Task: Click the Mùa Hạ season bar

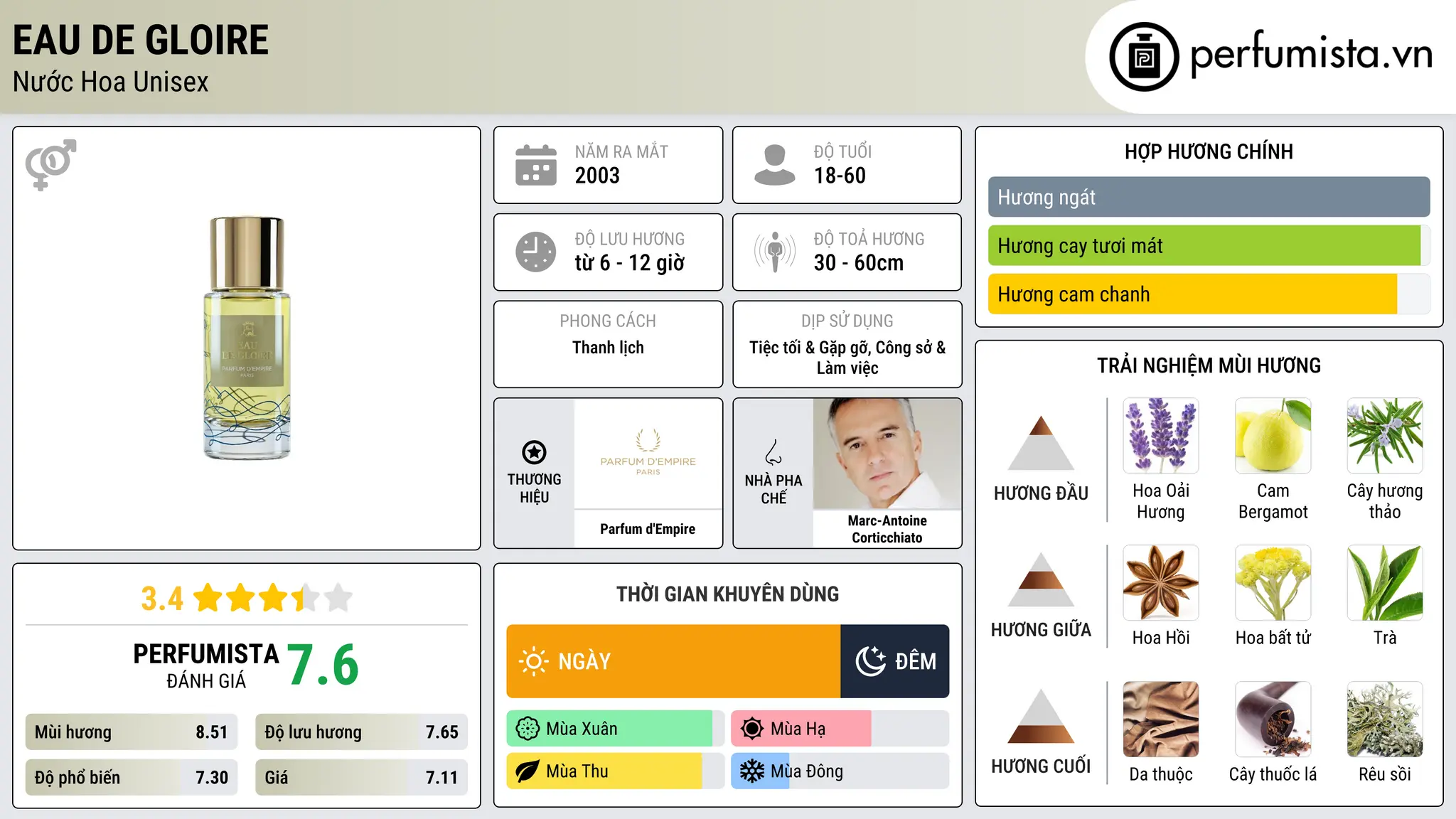Action: (840, 729)
